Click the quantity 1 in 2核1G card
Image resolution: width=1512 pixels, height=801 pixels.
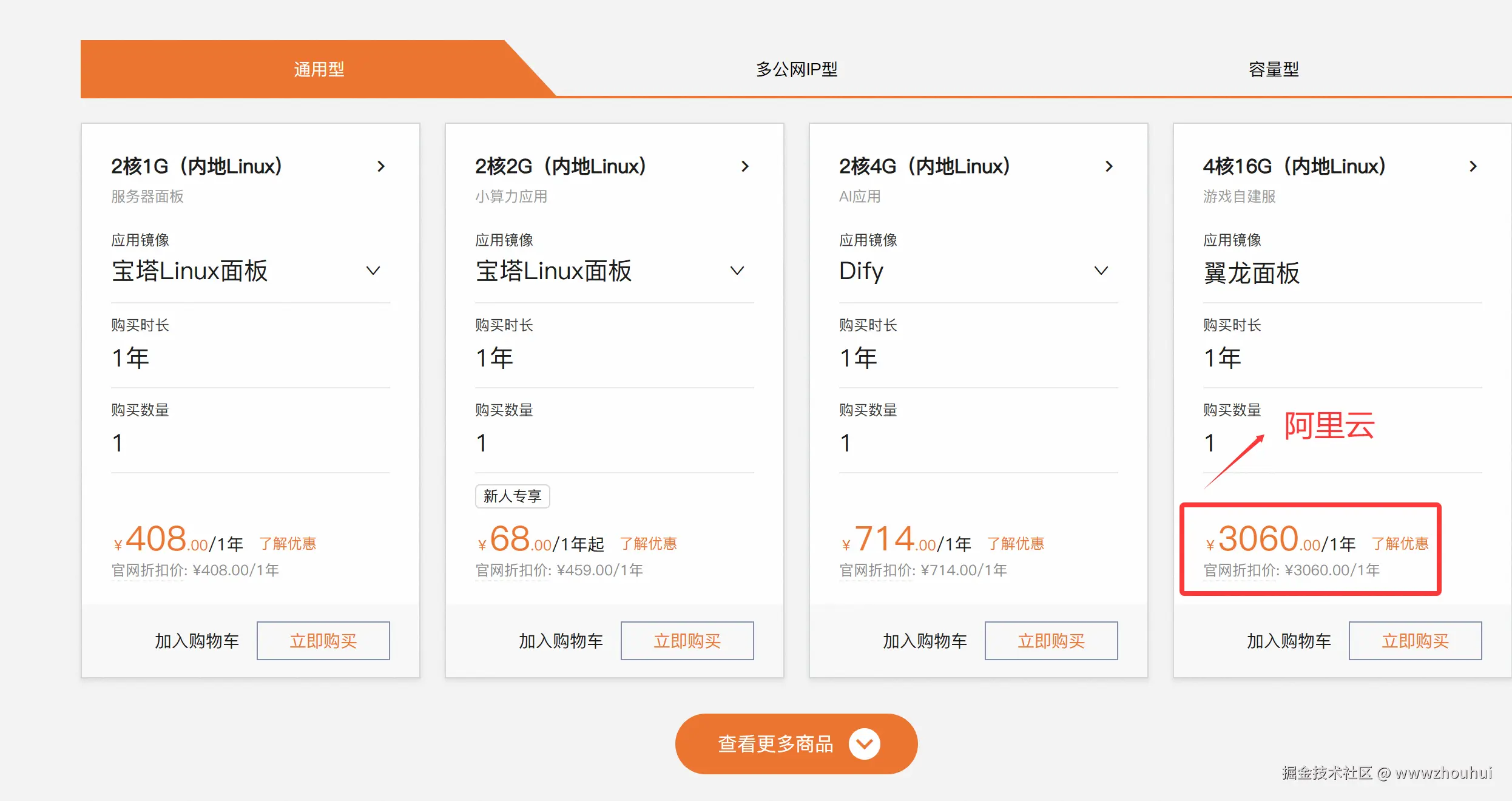[118, 443]
